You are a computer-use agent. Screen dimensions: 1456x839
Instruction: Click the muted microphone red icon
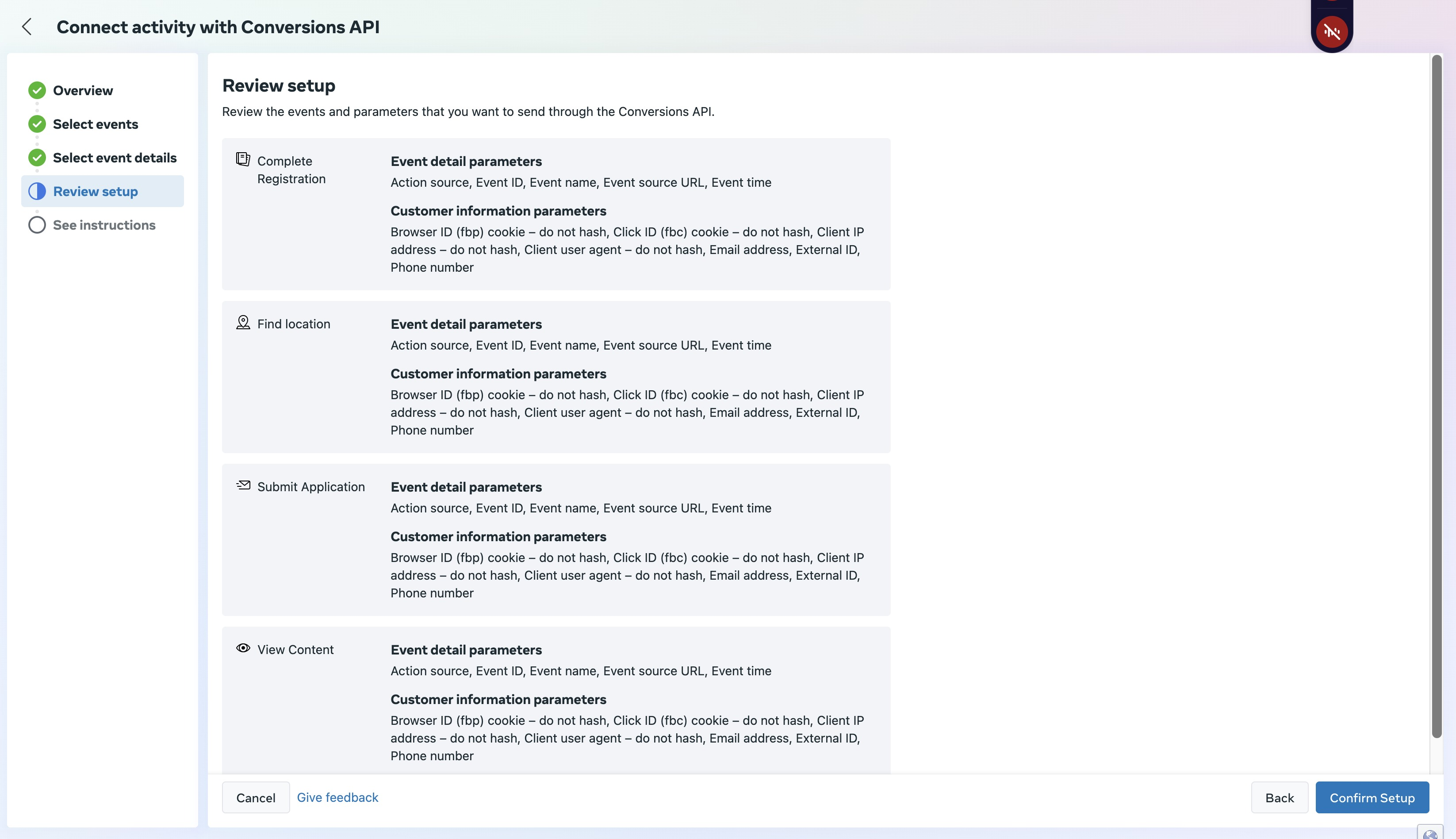coord(1332,32)
